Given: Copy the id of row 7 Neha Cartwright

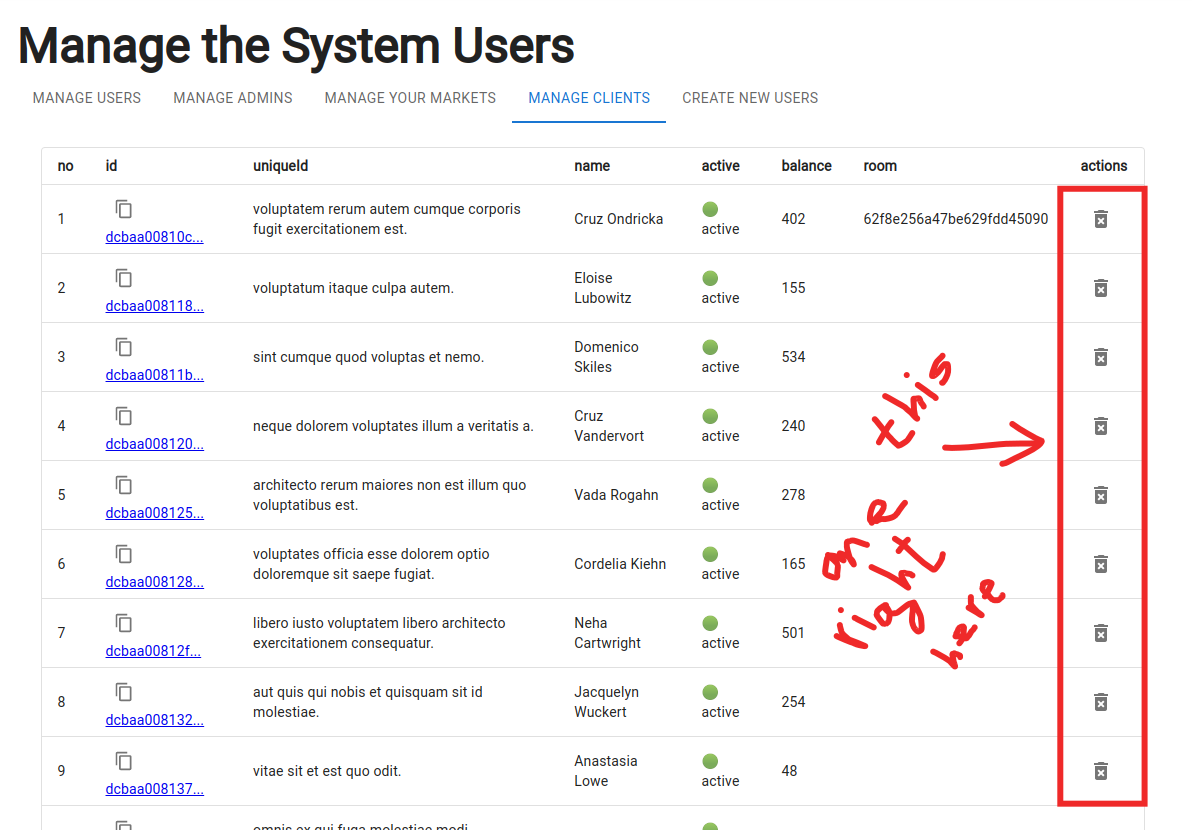Looking at the screenshot, I should 124,623.
